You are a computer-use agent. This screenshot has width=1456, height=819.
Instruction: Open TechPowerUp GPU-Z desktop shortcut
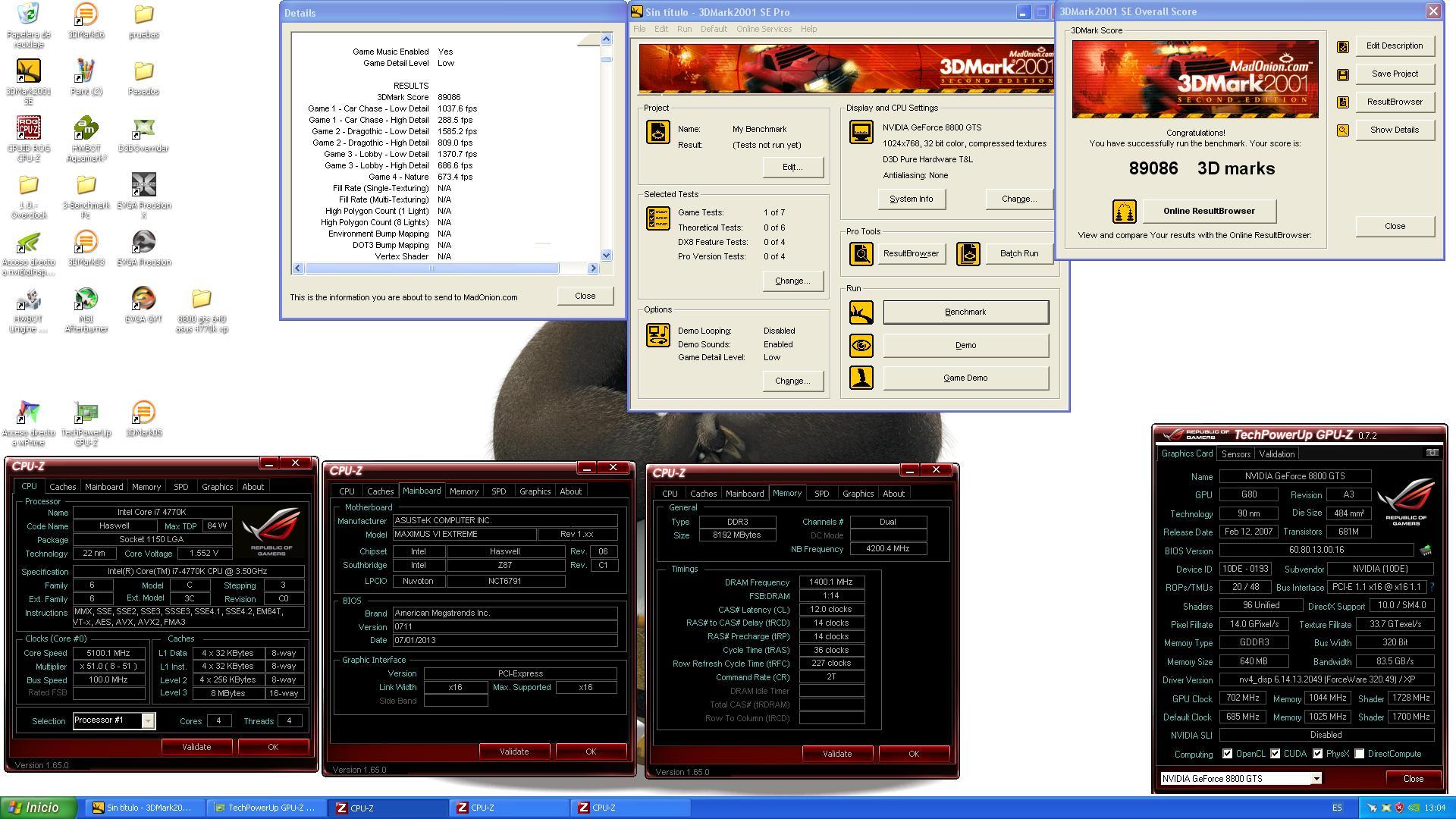click(86, 422)
